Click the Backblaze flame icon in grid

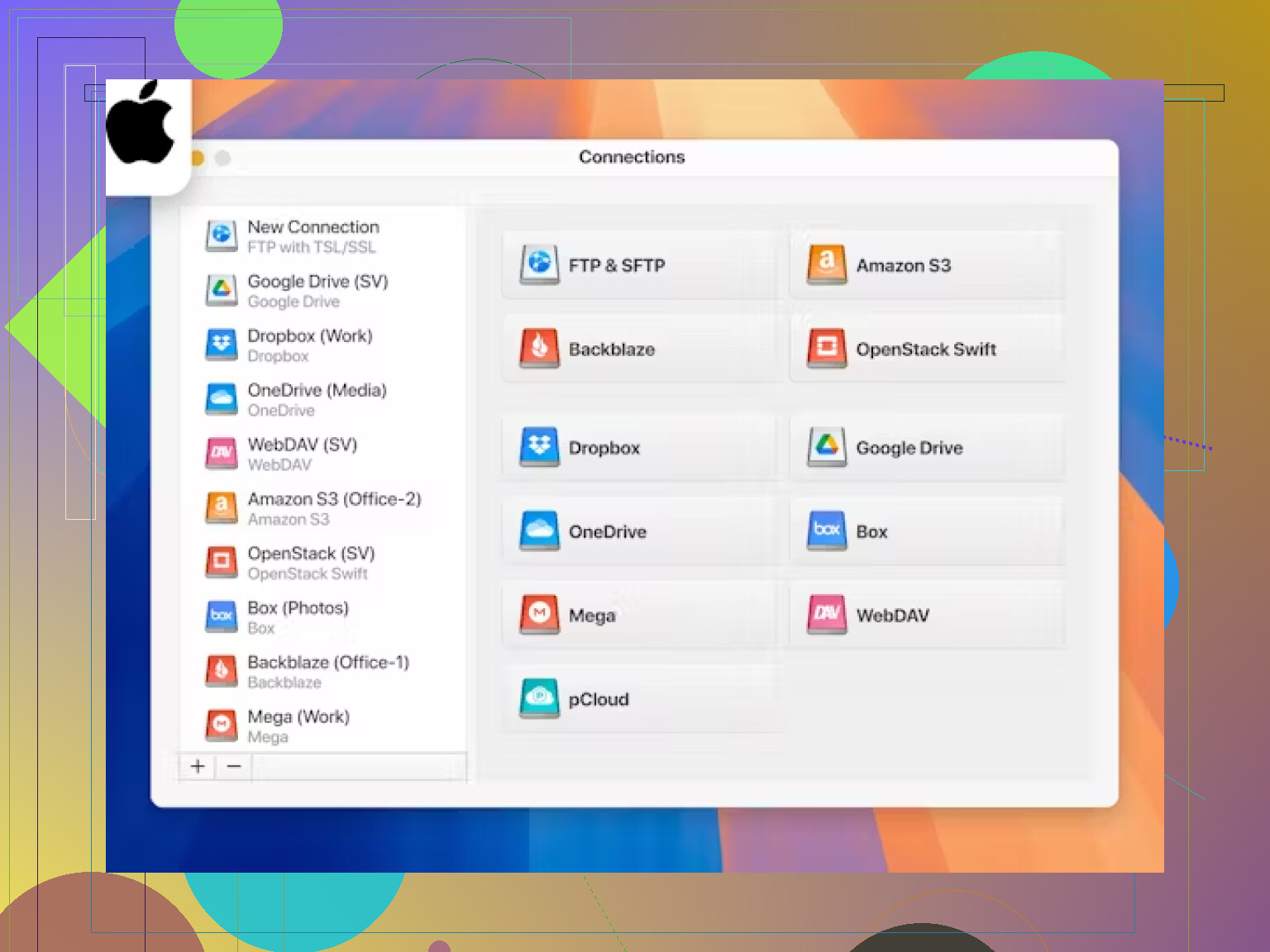[x=540, y=348]
